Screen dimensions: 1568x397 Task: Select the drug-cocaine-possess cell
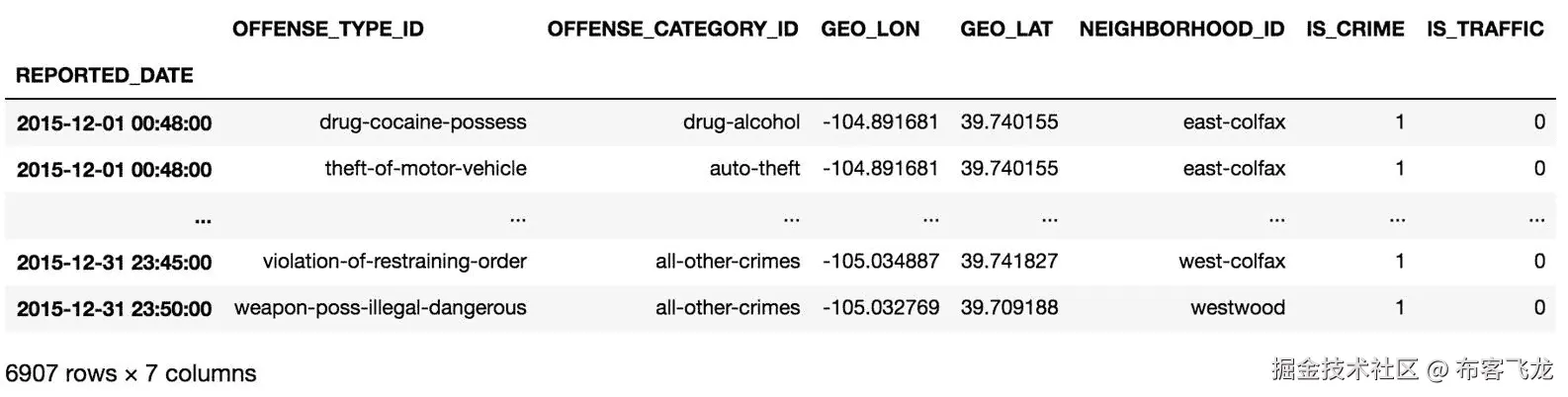point(422,122)
